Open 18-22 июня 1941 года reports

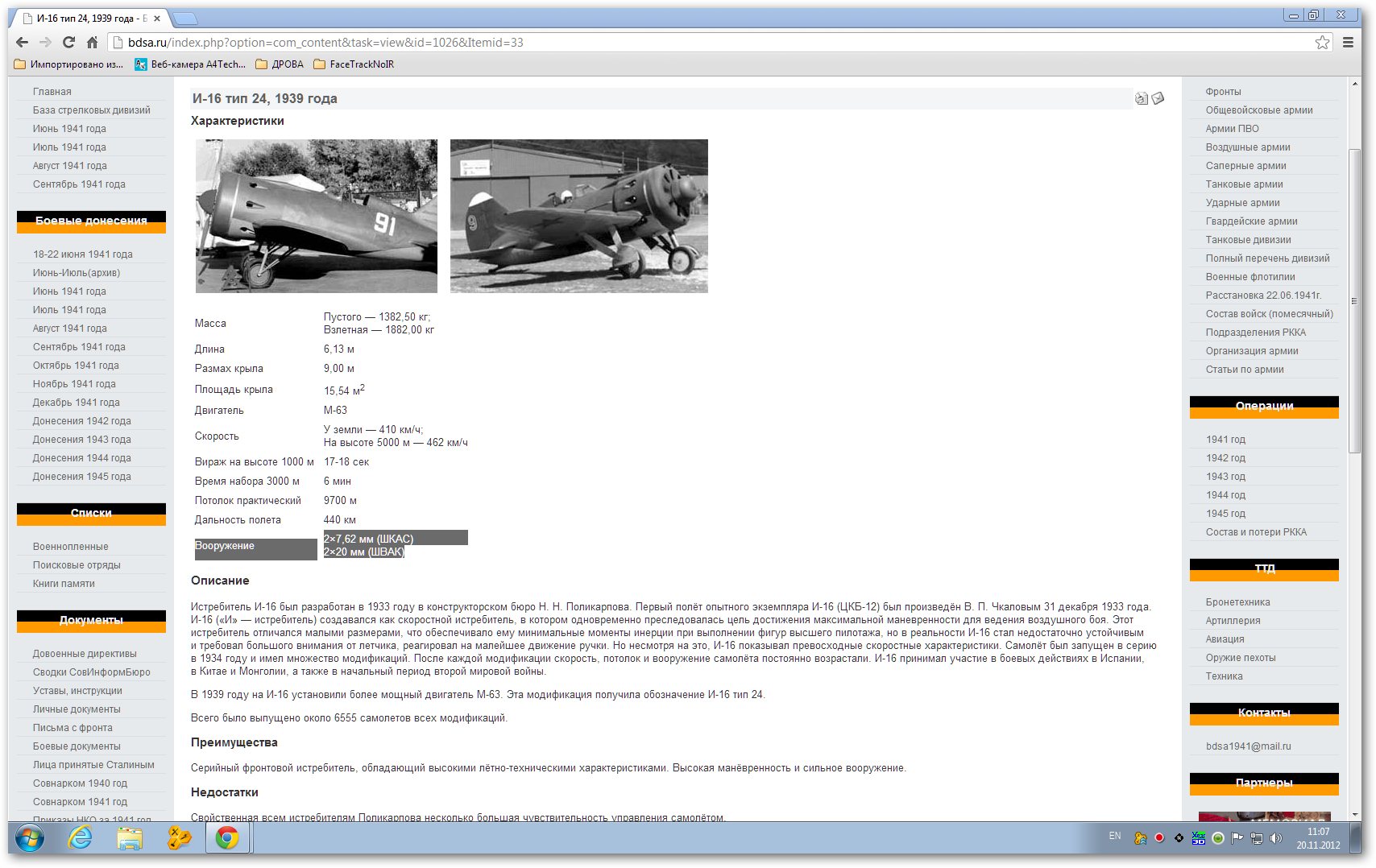pos(83,254)
